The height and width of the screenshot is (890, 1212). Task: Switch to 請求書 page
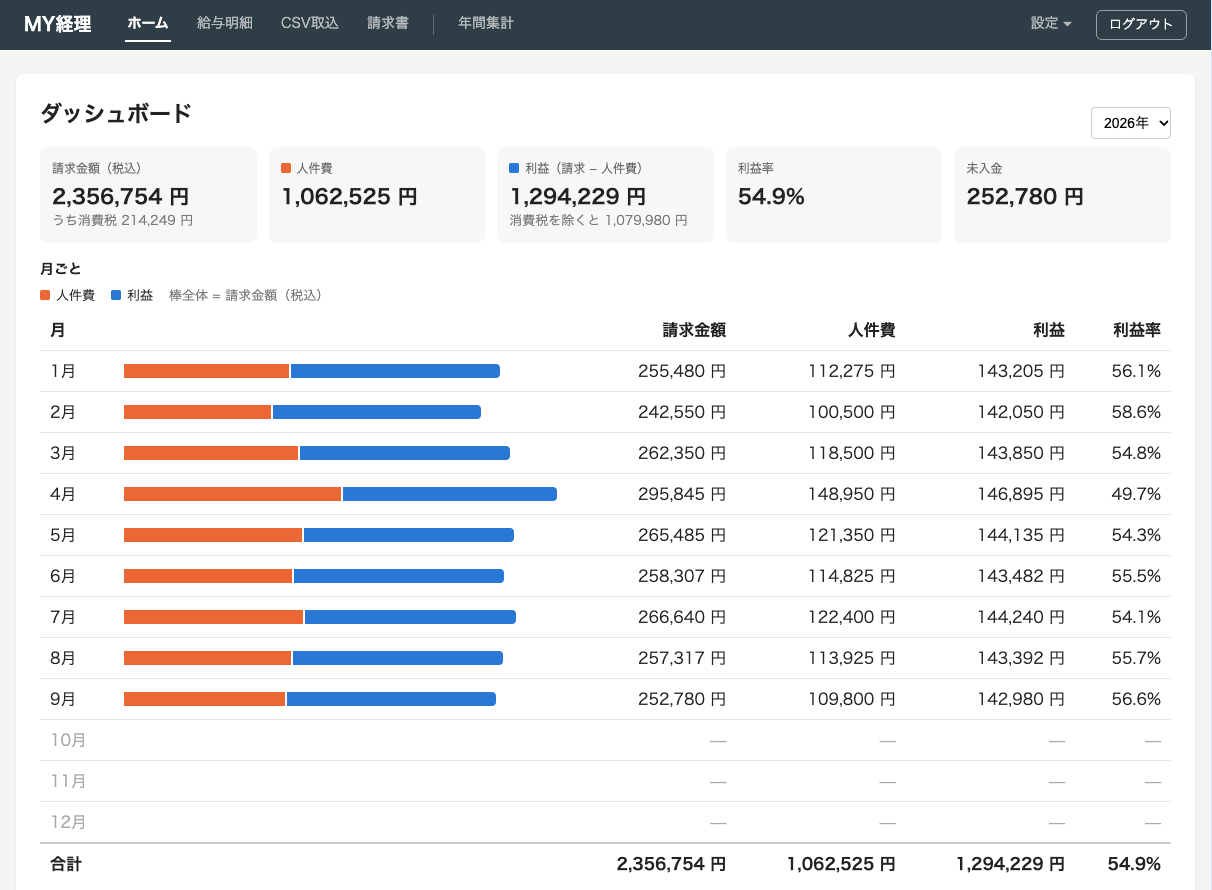pos(388,23)
